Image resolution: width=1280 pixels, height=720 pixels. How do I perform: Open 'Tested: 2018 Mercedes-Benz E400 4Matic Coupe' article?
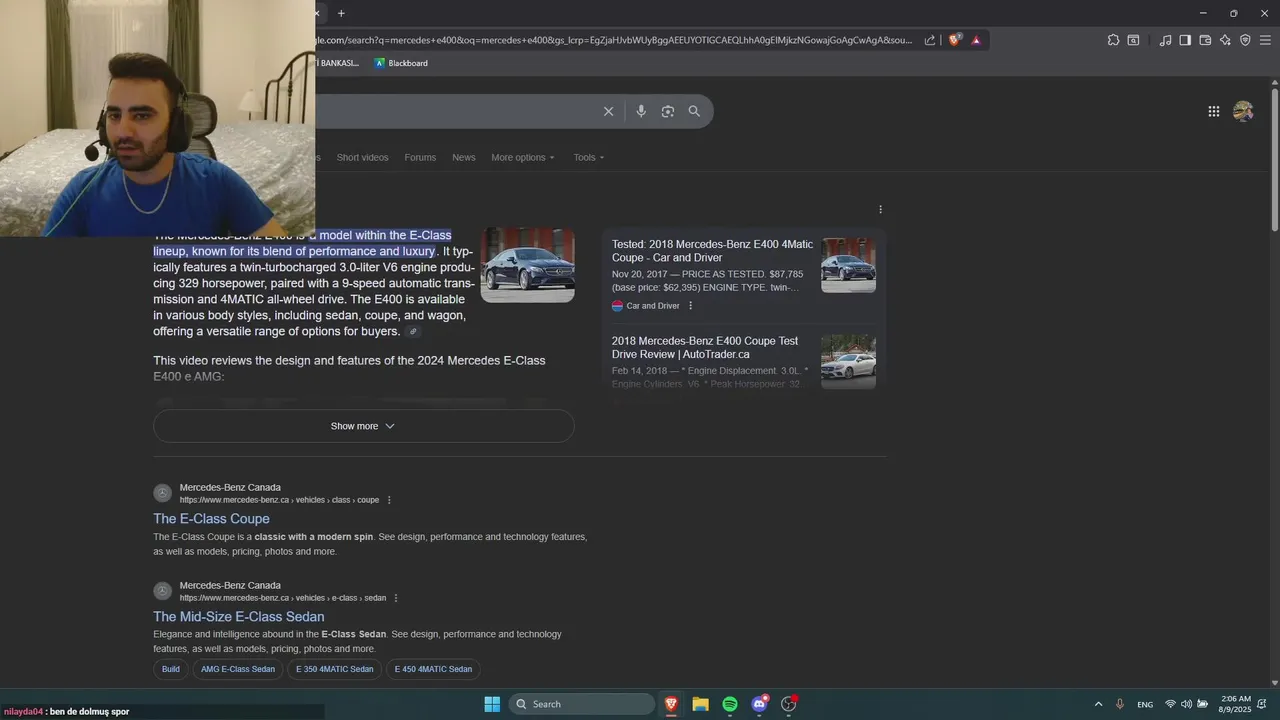point(712,251)
